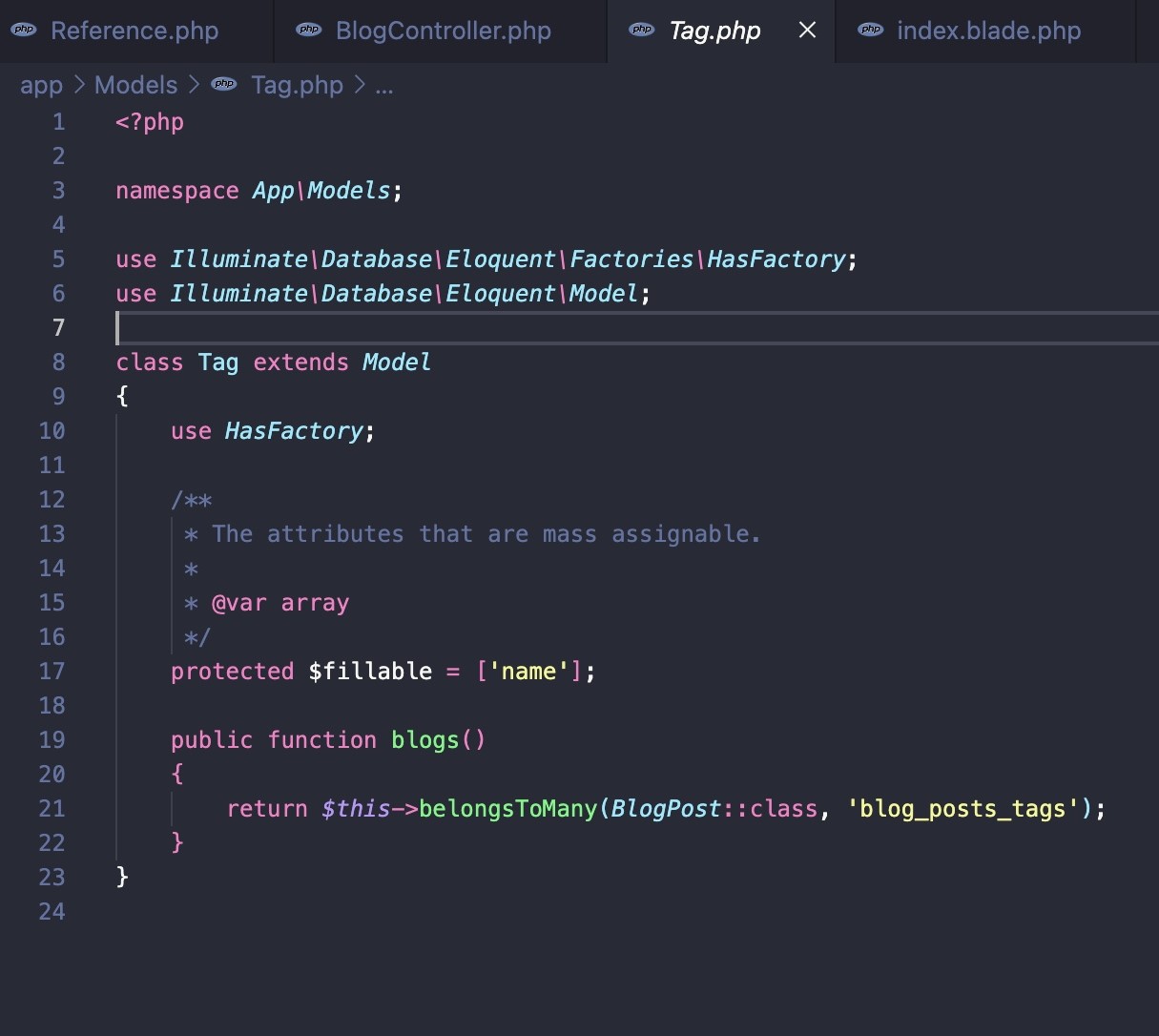
Task: Close the Tag.php editor tab
Action: 807,31
